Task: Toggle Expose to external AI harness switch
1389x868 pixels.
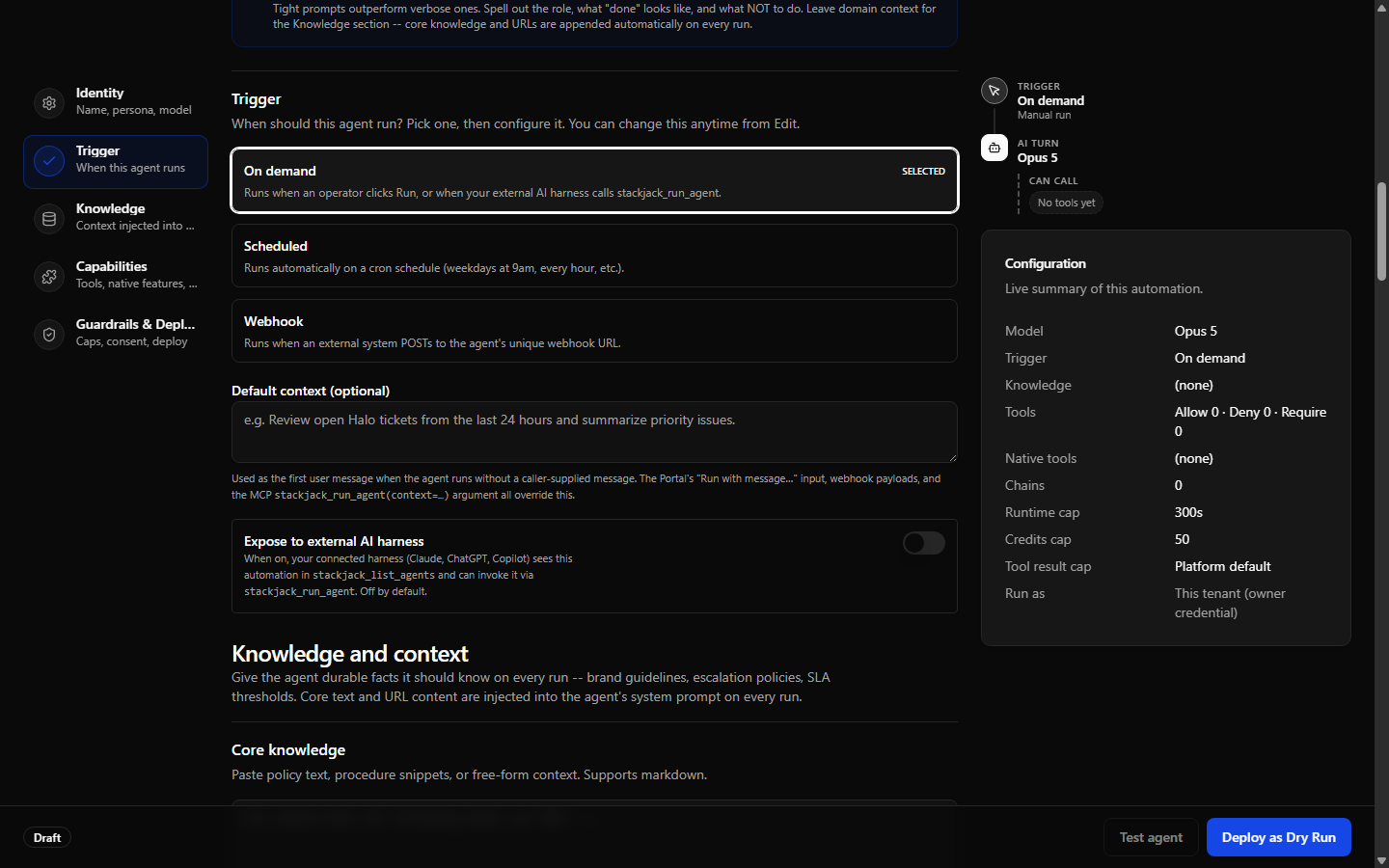Action: coord(924,543)
